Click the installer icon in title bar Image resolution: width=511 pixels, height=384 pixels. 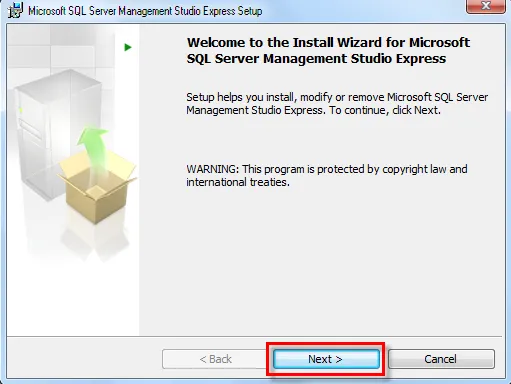15,11
